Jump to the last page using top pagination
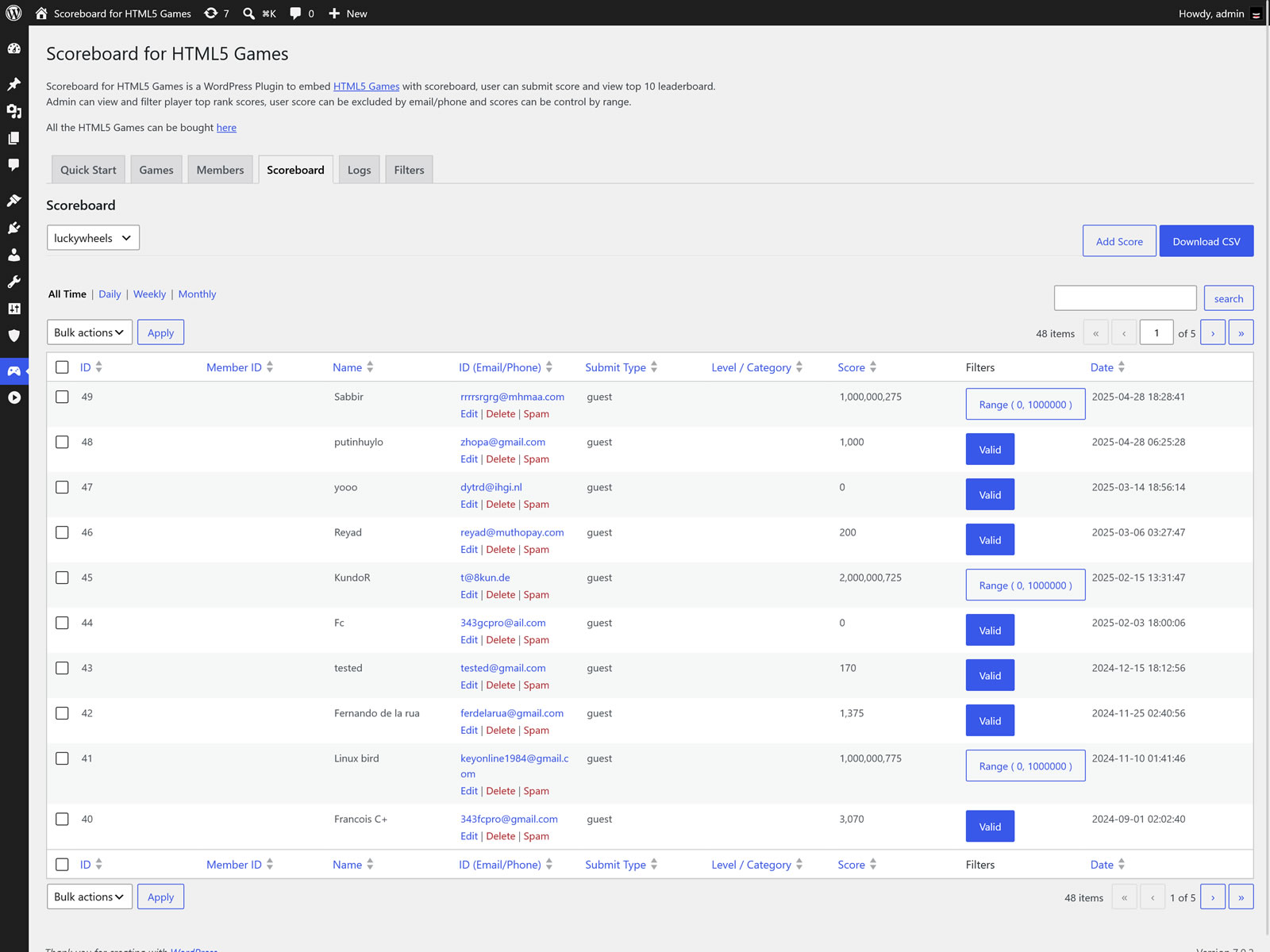Image resolution: width=1270 pixels, height=952 pixels. point(1241,333)
